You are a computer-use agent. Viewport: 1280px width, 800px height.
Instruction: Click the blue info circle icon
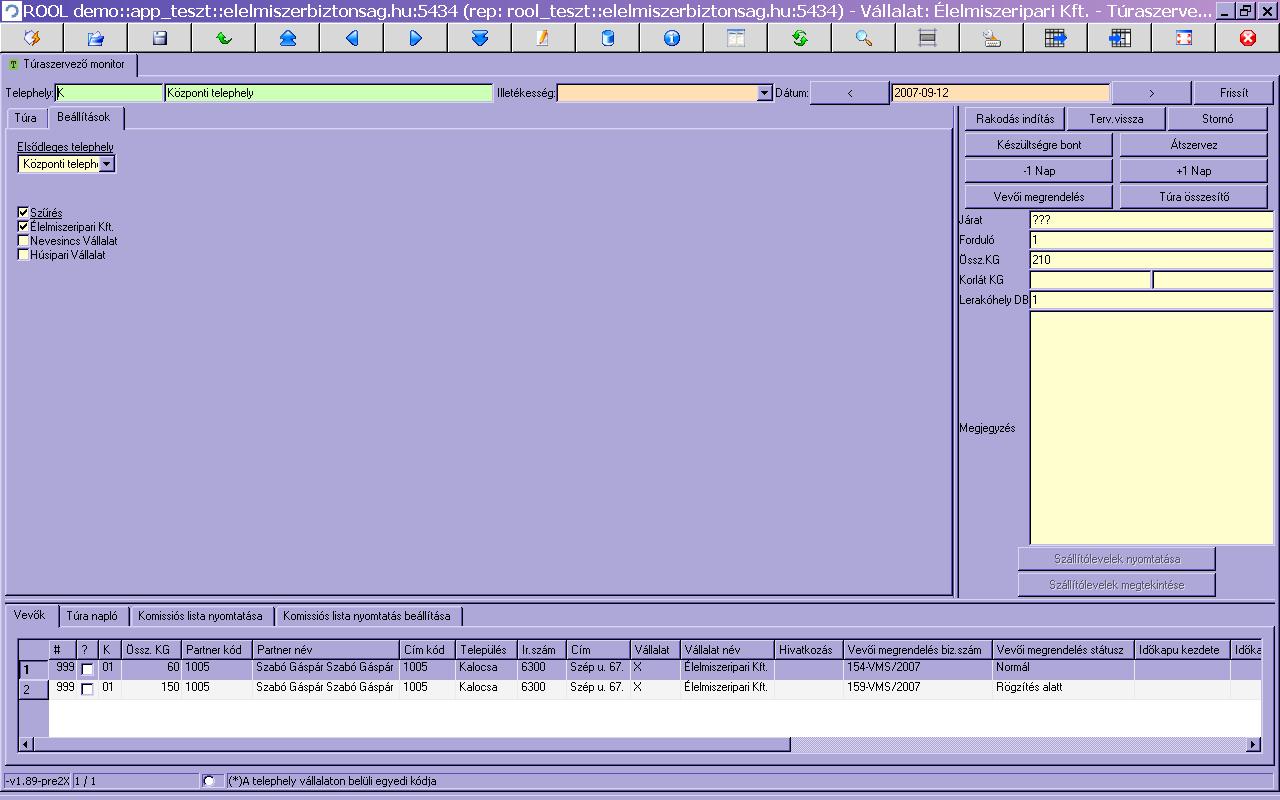(672, 38)
